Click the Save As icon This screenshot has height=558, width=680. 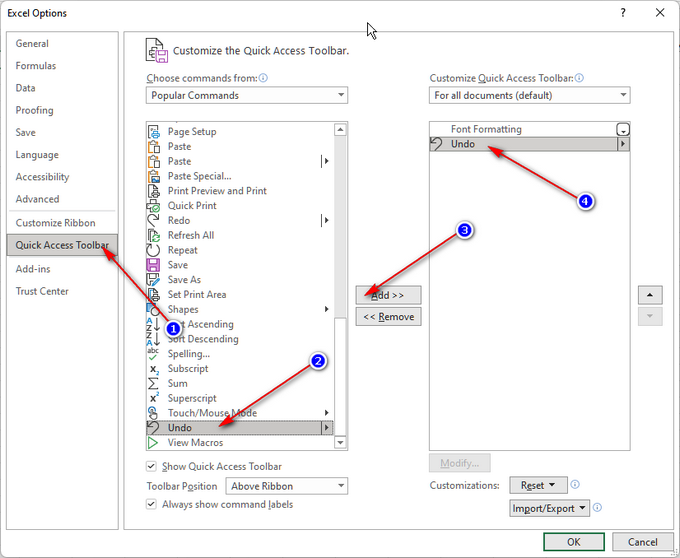pos(154,280)
